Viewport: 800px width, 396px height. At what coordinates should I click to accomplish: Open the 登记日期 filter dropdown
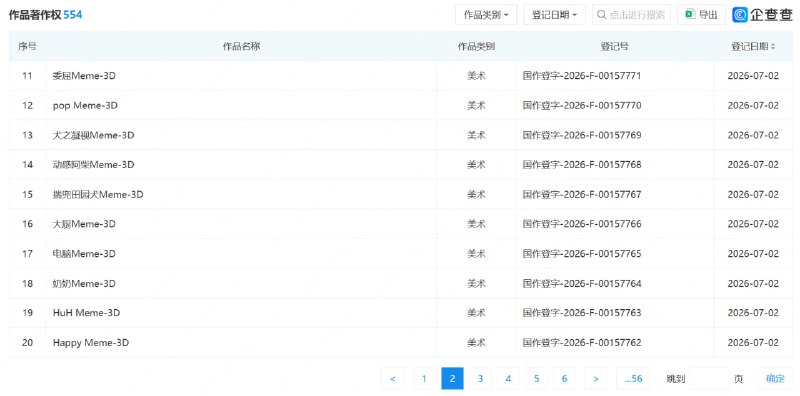pos(555,15)
